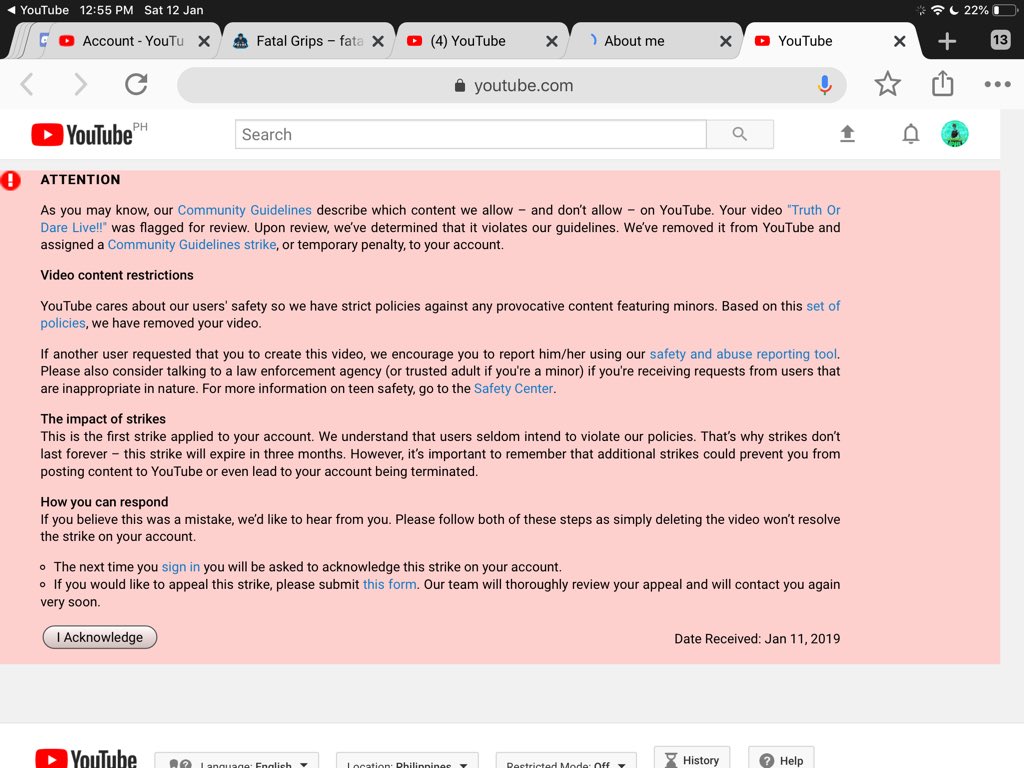This screenshot has height=768, width=1024.
Task: Close the 'About me' tab
Action: coord(725,41)
